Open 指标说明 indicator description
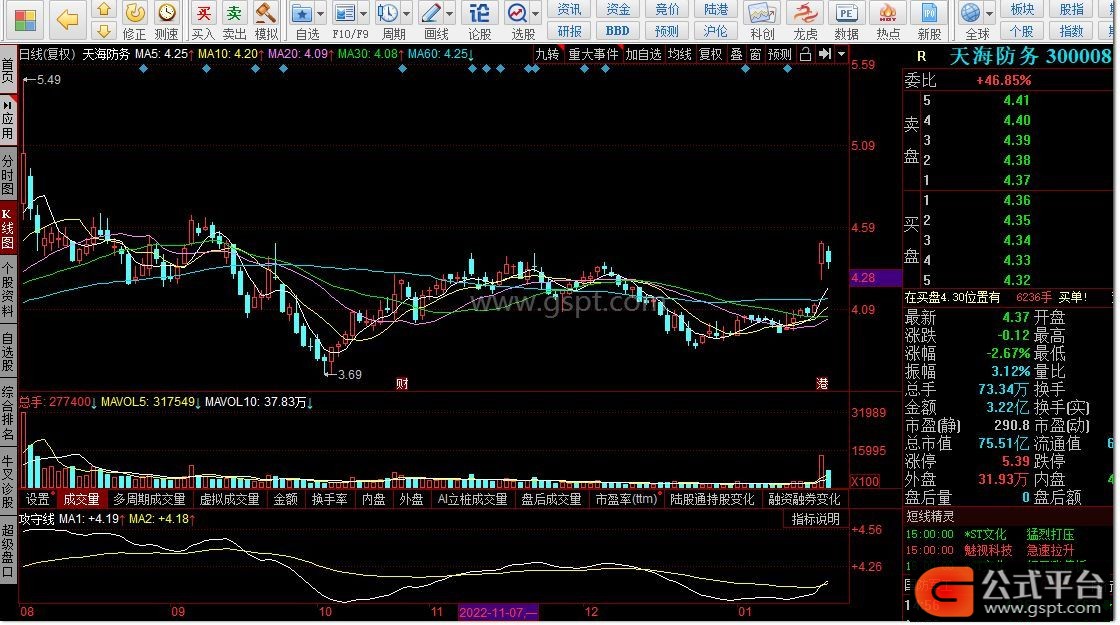Screen dimensions: 1120x625 815,519
